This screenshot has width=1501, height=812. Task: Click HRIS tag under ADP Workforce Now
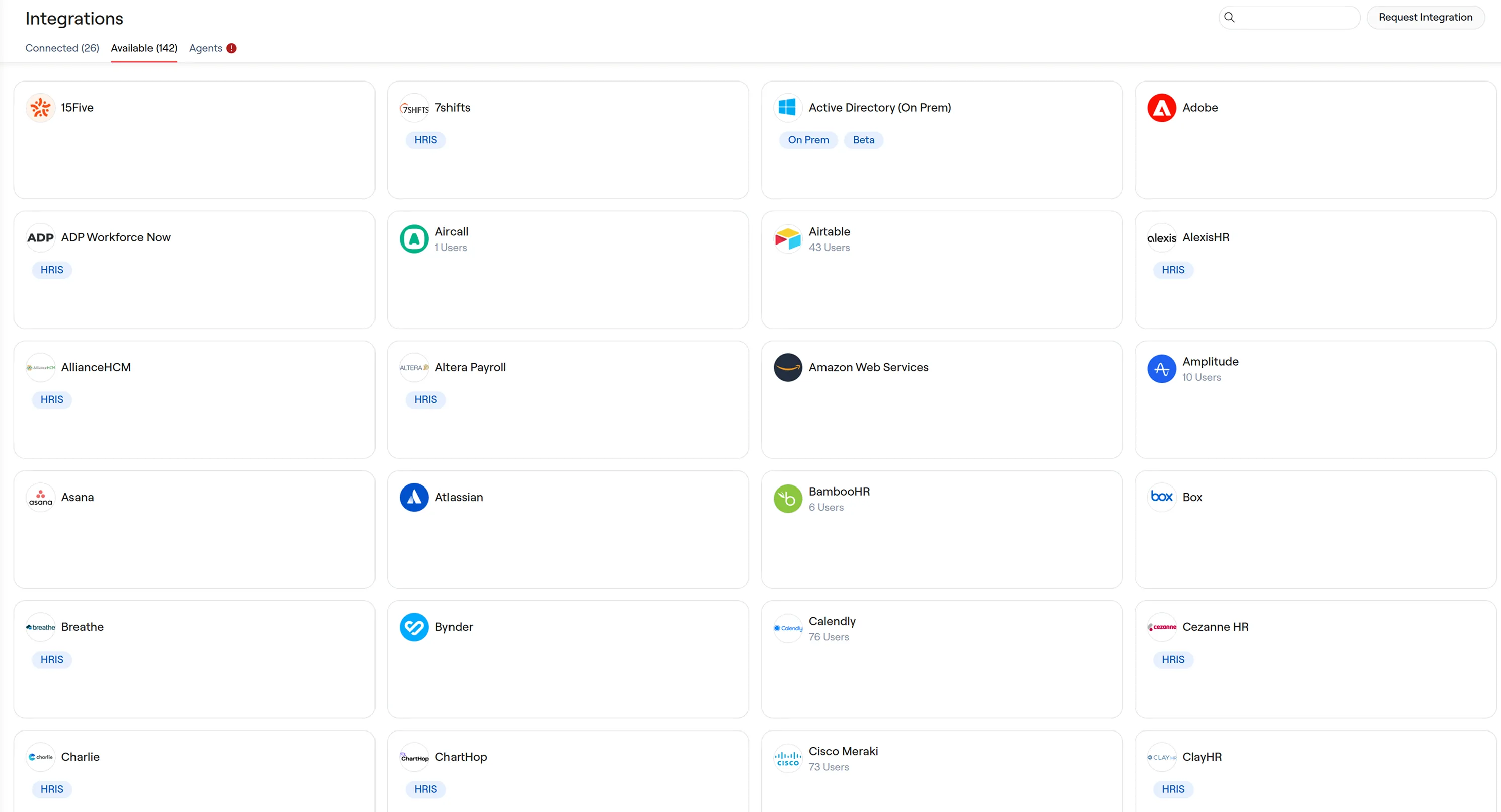point(52,270)
